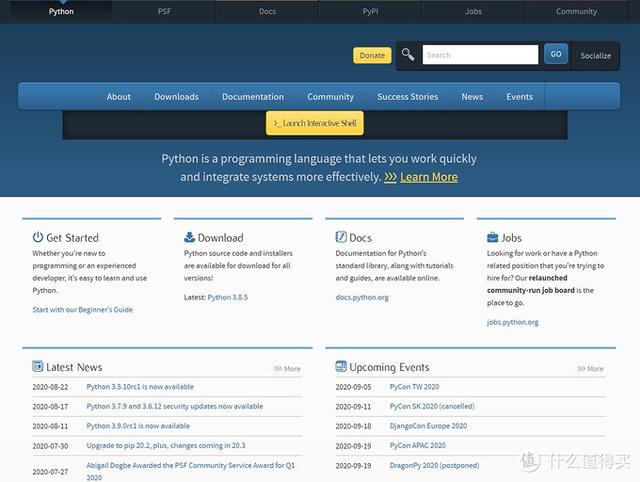Viewport: 640px width, 482px height.
Task: Click the notepad icon beside Docs
Action: click(x=341, y=237)
